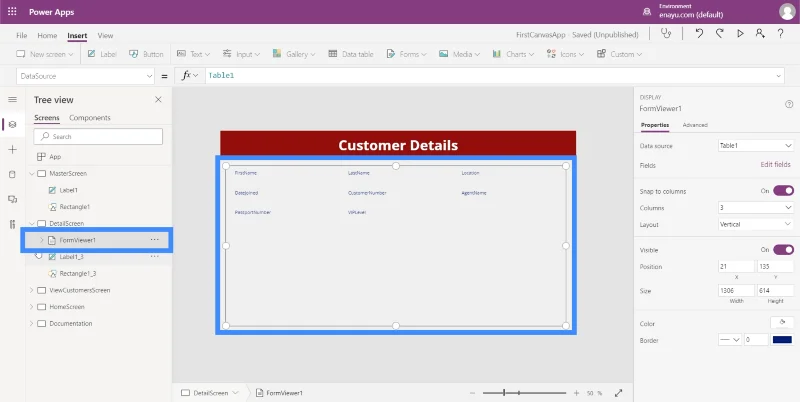Open the Media dropdown in ribbon
The image size is (800, 402).
(x=459, y=54)
